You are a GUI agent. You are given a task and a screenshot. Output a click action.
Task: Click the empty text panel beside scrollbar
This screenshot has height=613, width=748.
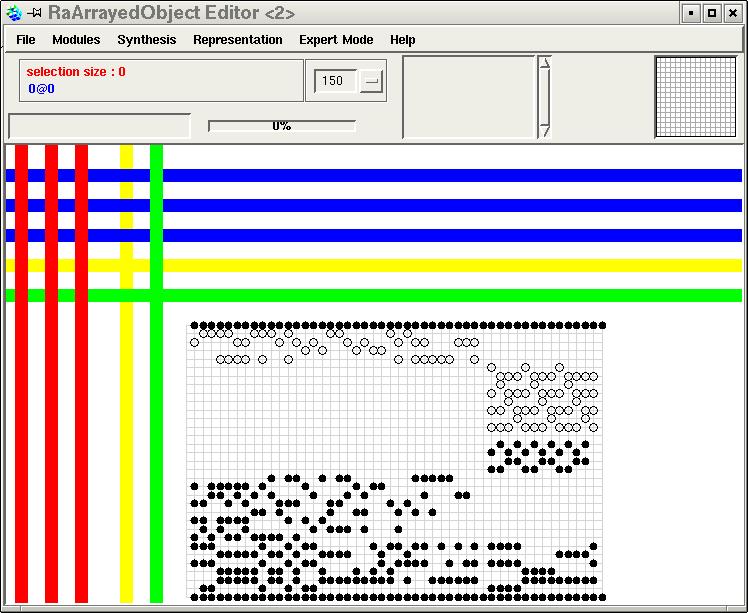[469, 97]
